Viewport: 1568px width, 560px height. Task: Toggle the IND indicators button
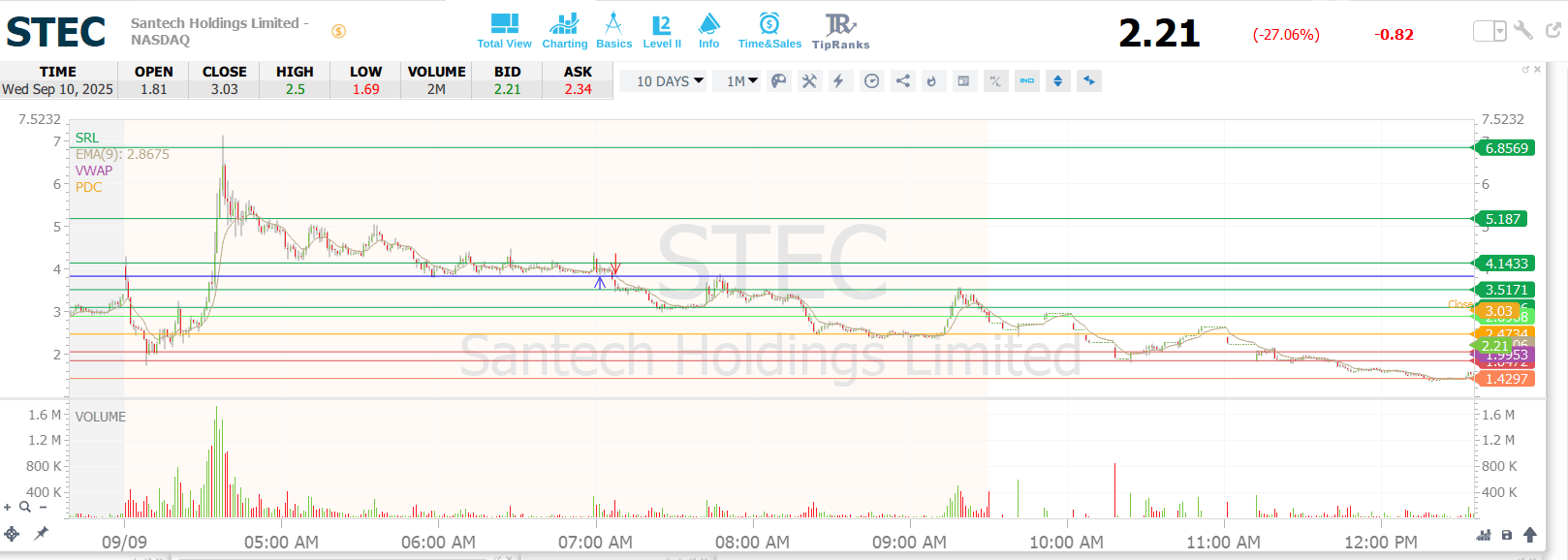click(1026, 81)
